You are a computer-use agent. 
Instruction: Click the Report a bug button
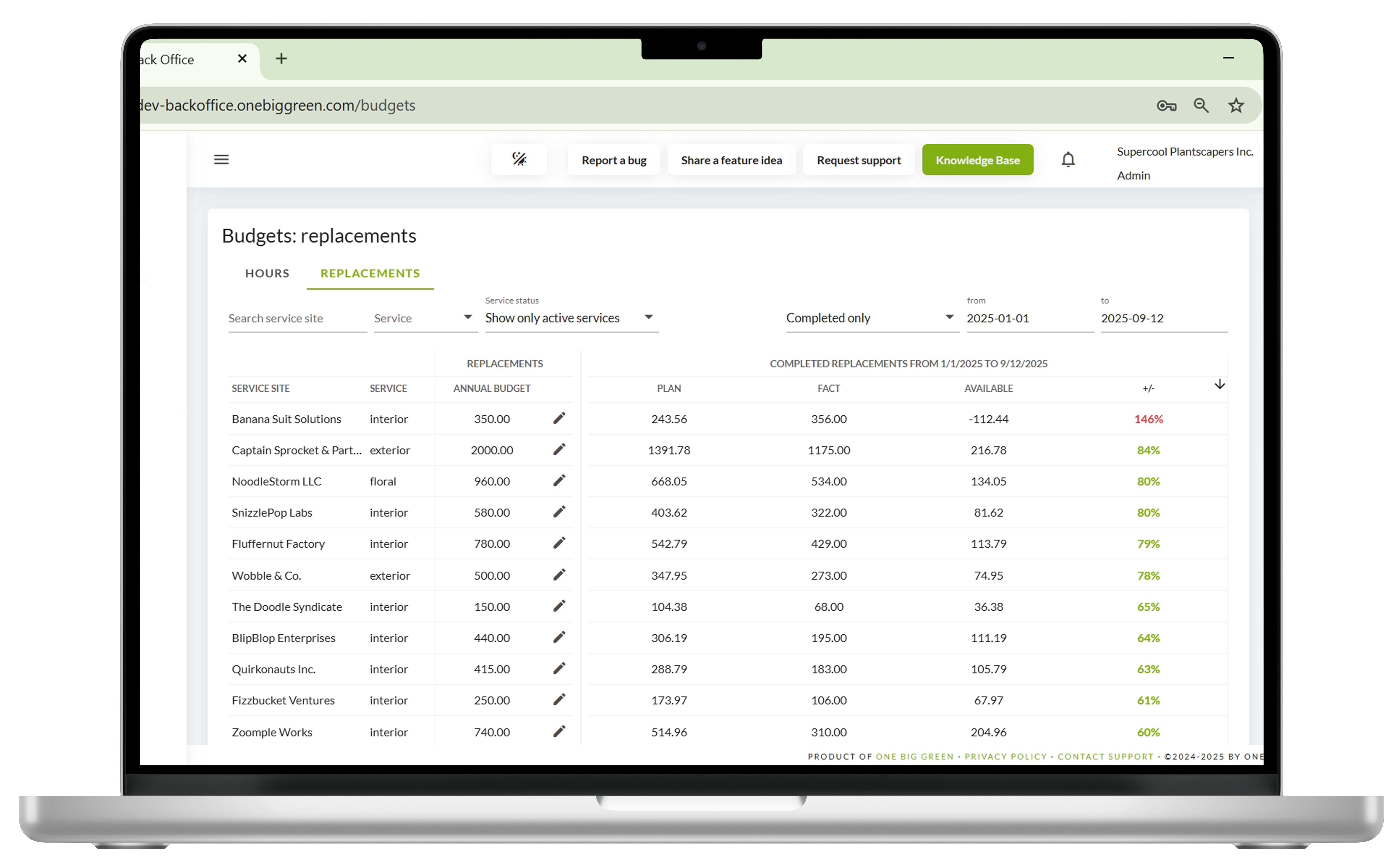click(614, 160)
